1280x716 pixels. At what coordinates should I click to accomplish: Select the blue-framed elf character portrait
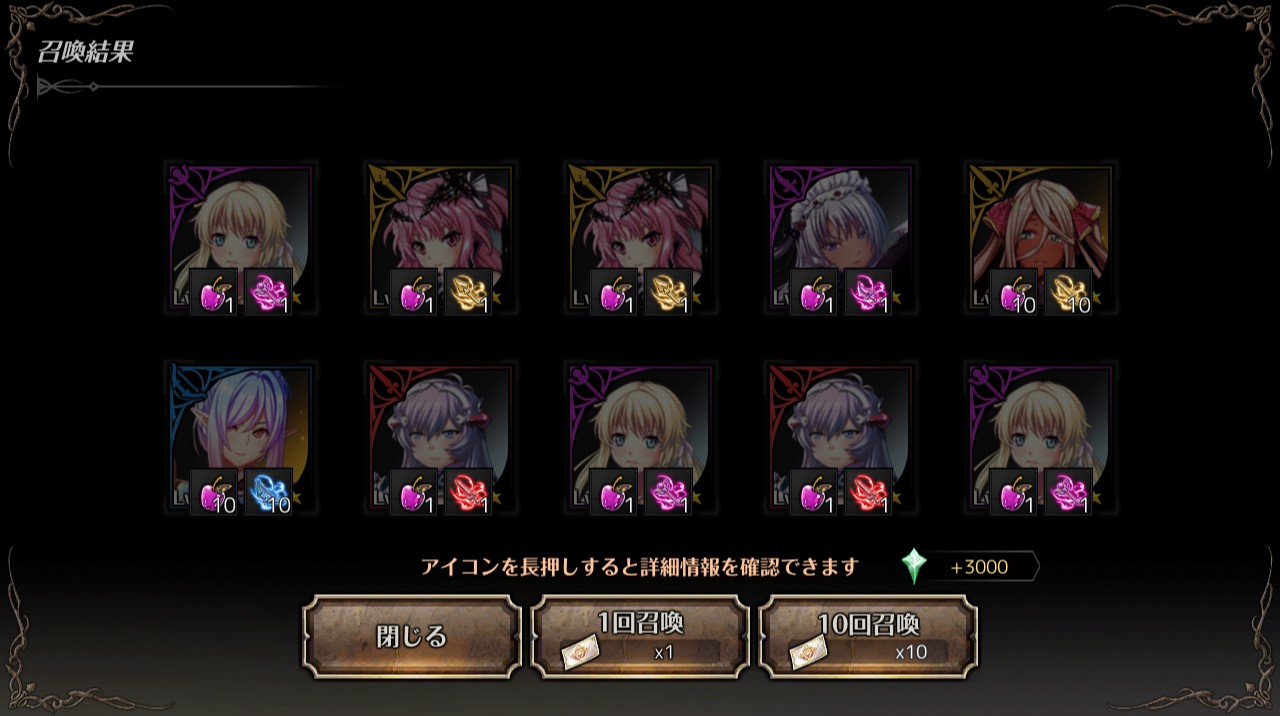[x=241, y=438]
